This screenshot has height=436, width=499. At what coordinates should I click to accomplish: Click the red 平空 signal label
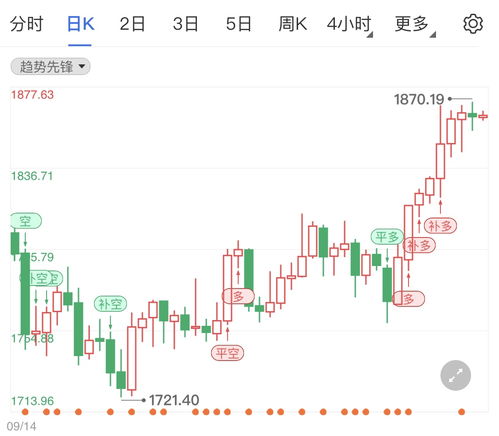(227, 353)
